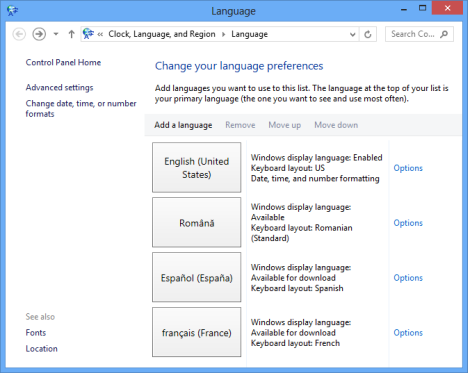Image resolution: width=468 pixels, height=373 pixels.
Task: Open the Language window system icon
Action: click(x=12, y=11)
